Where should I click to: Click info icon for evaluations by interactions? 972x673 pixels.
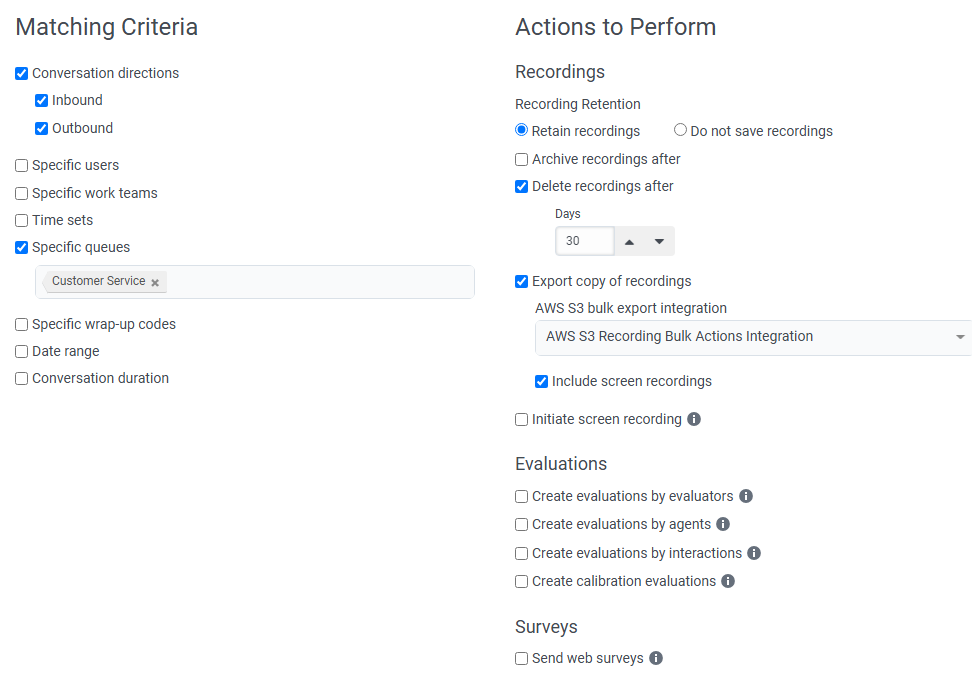pyautogui.click(x=754, y=553)
